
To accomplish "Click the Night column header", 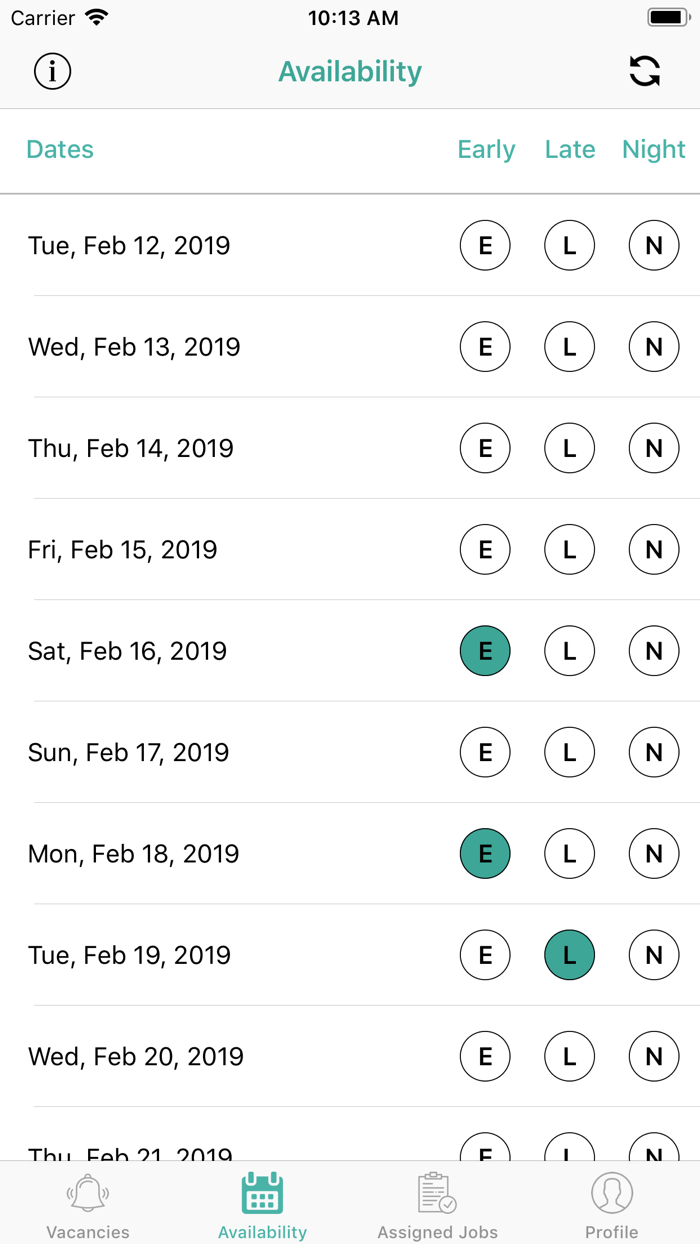I will 654,150.
